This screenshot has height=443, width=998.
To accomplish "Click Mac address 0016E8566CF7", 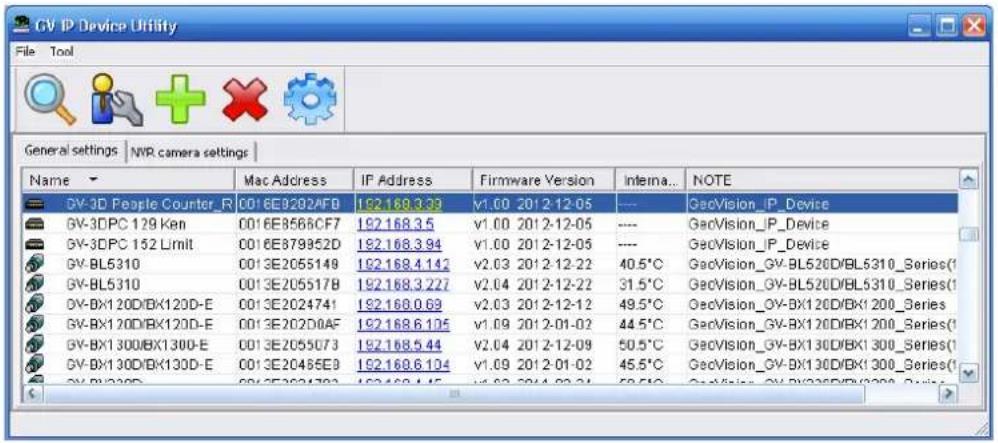I will (x=290, y=224).
